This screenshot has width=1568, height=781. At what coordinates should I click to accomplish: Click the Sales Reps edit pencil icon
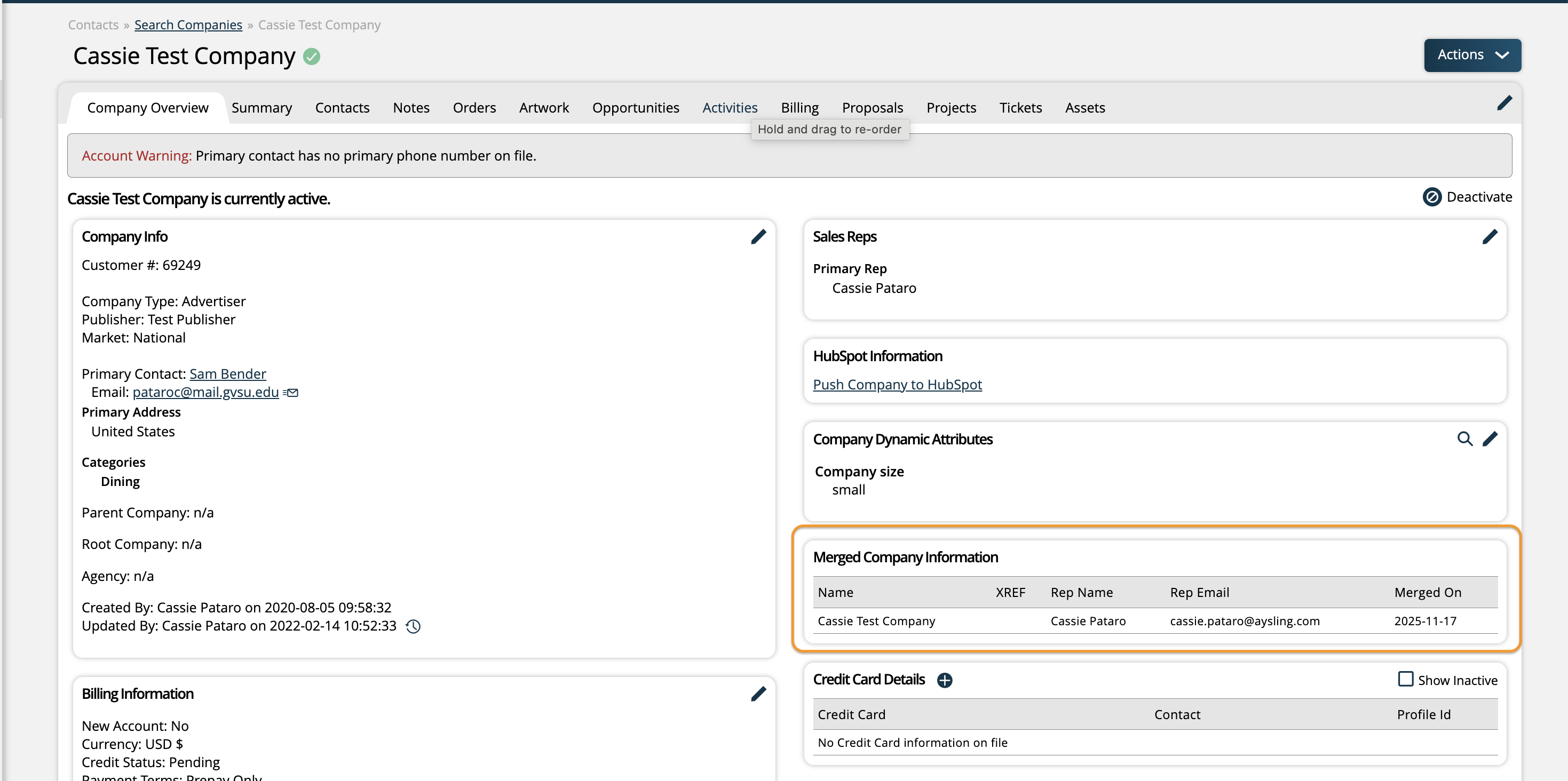(1489, 237)
